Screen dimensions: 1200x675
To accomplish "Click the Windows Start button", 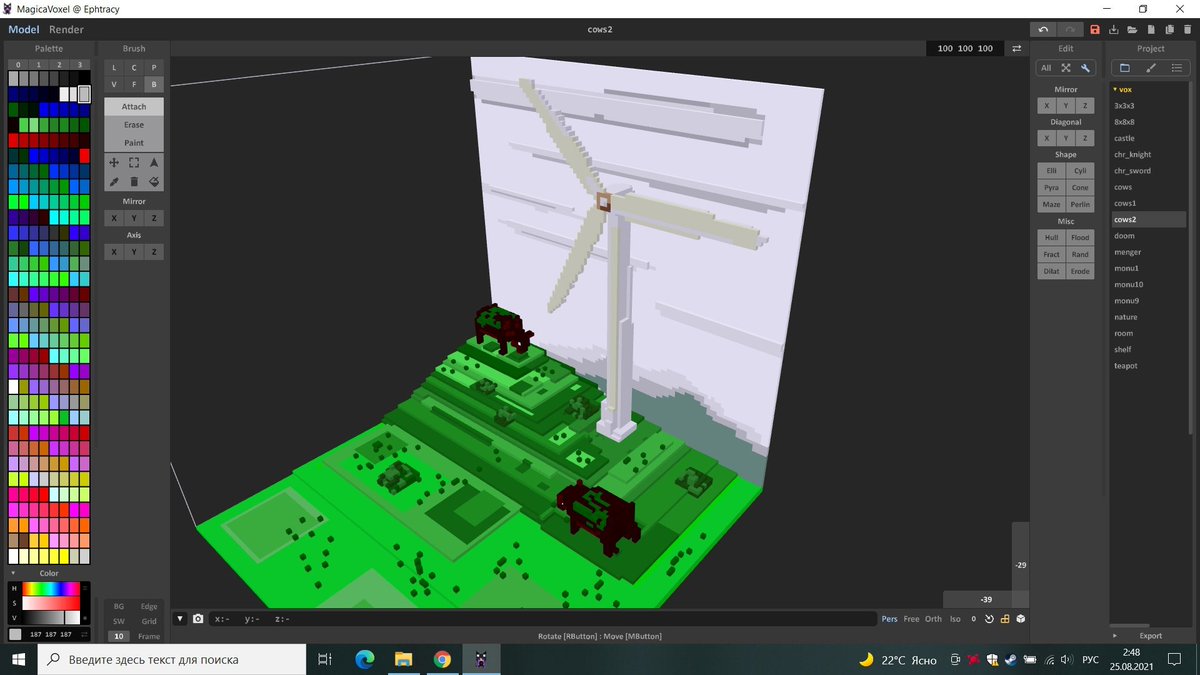I will [x=19, y=659].
